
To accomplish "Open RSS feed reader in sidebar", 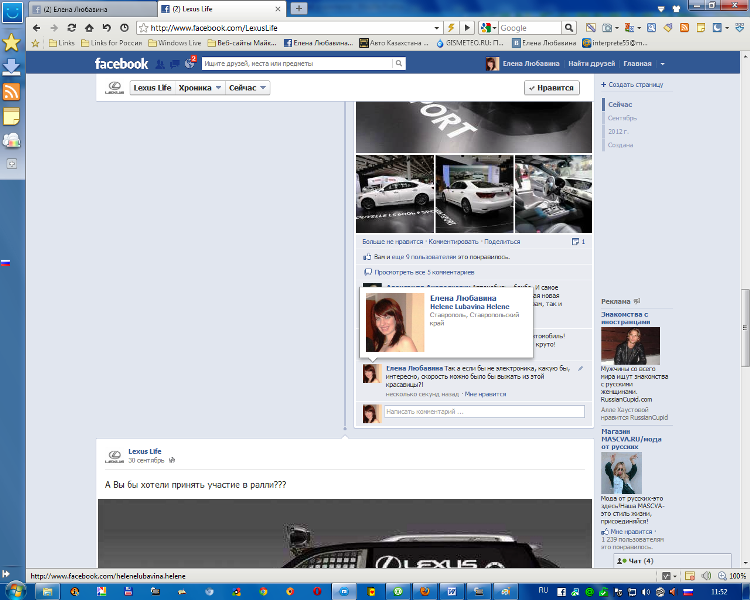I will [11, 91].
